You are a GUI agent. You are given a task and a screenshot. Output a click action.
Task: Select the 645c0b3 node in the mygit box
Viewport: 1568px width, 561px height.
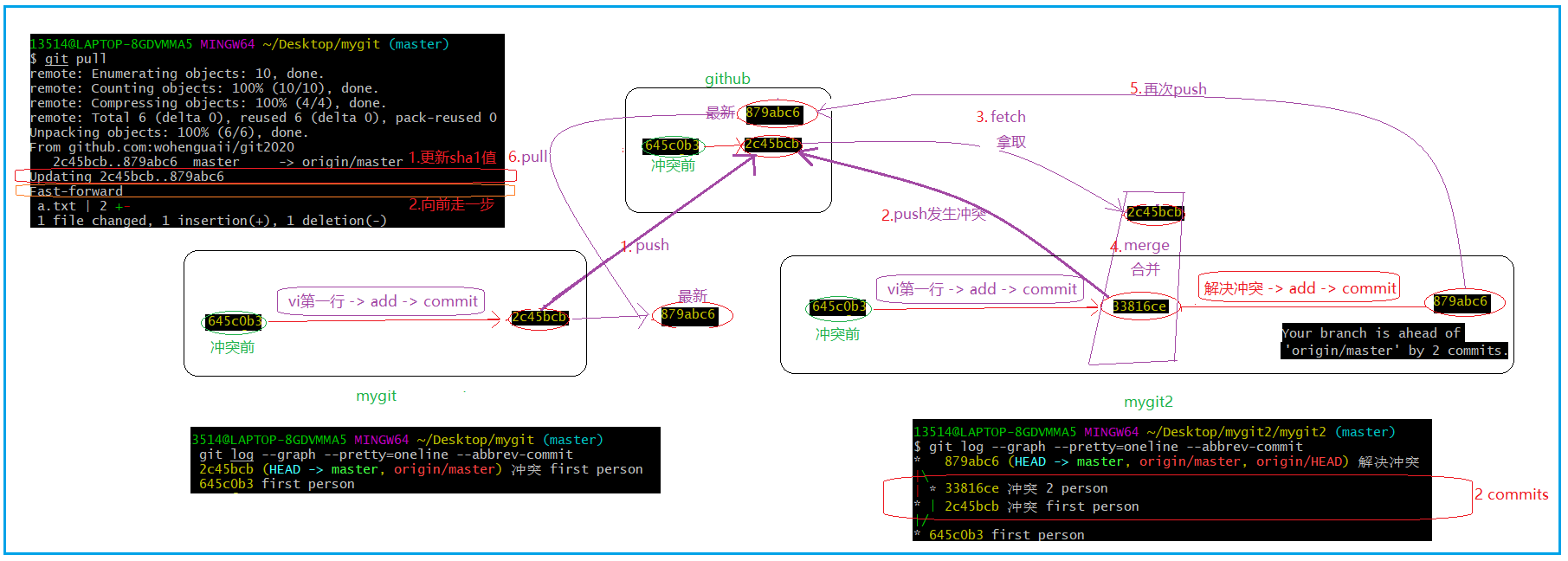[x=234, y=321]
